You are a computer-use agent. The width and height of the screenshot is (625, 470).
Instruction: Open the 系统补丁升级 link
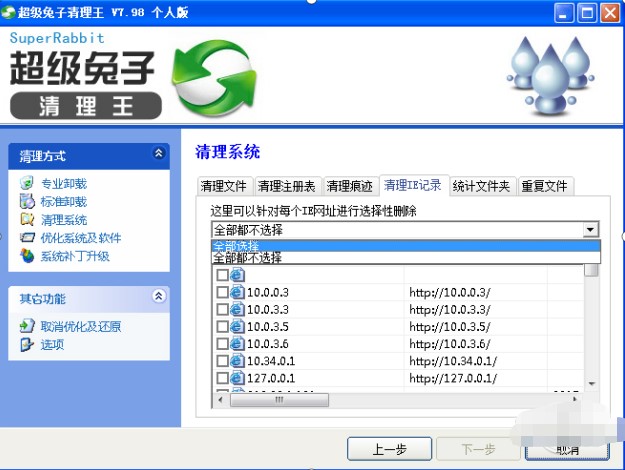pyautogui.click(x=75, y=256)
